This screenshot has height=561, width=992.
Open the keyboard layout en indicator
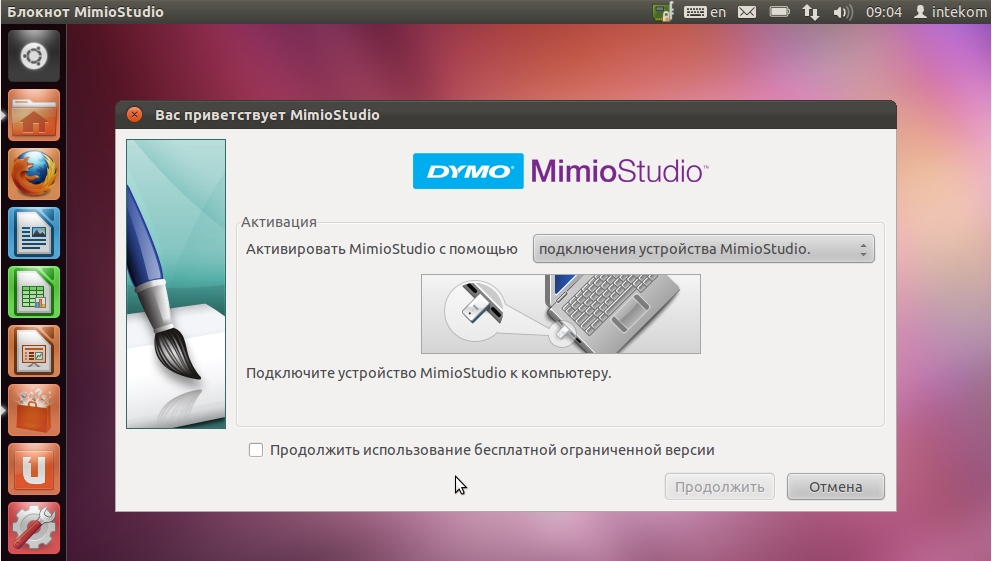pos(705,12)
